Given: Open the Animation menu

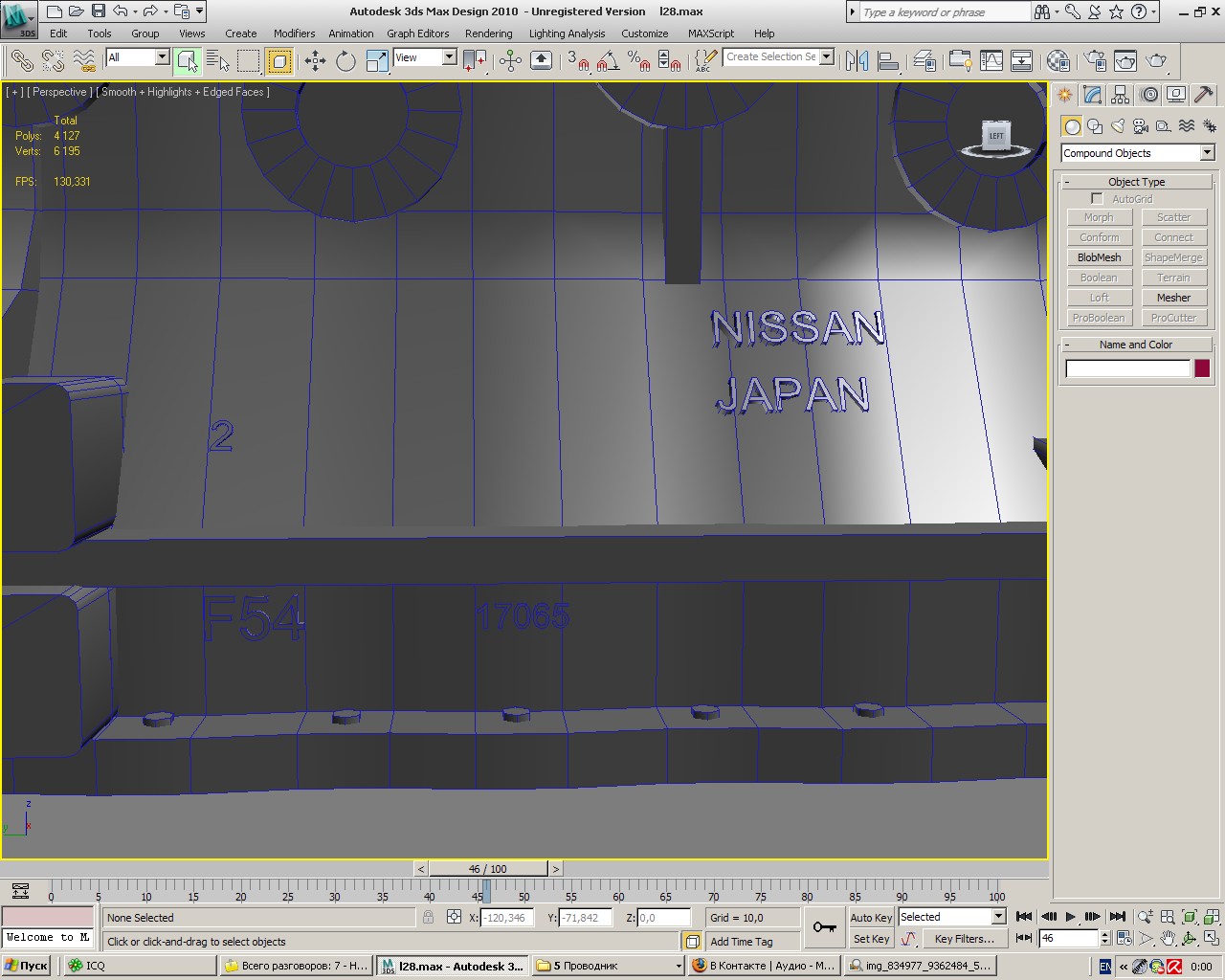Looking at the screenshot, I should point(351,33).
